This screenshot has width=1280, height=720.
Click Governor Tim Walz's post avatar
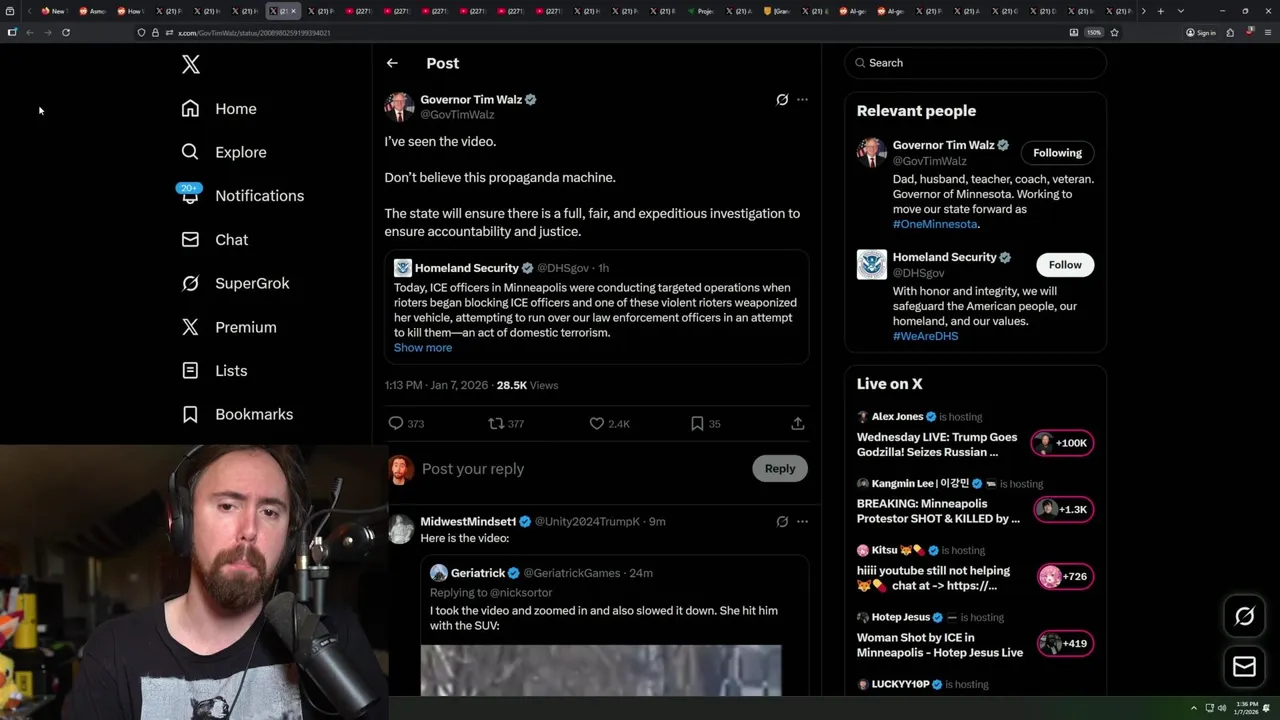(x=399, y=107)
